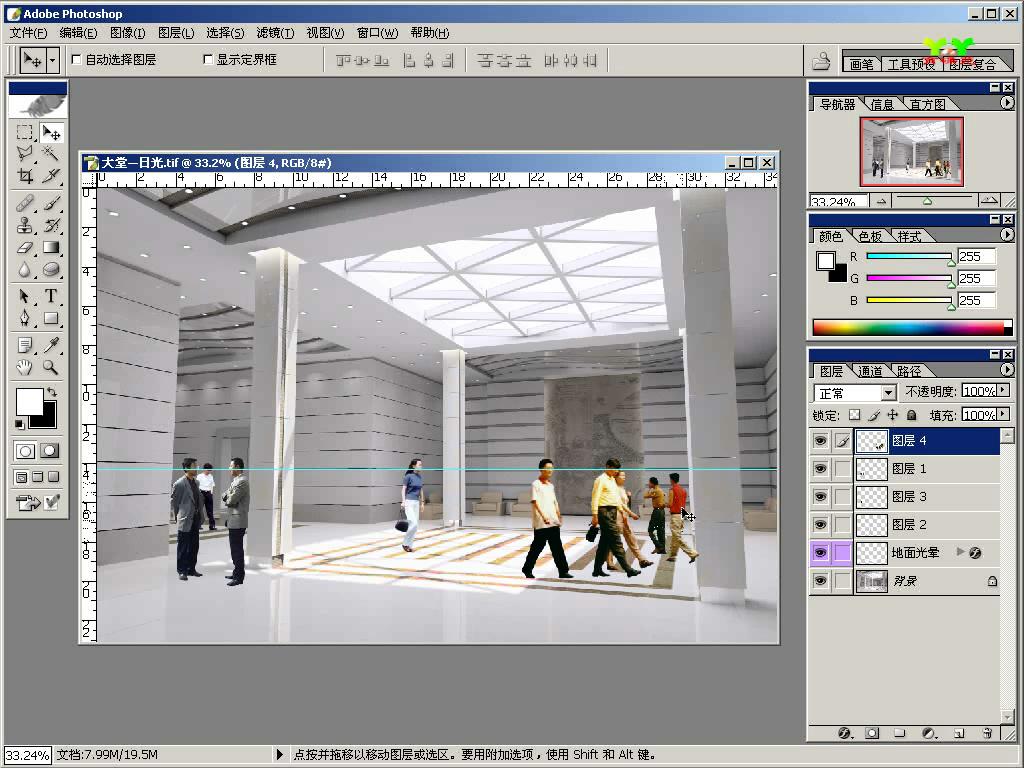The width and height of the screenshot is (1024, 768).
Task: Hide the 地面光晕 layer
Action: click(x=820, y=552)
